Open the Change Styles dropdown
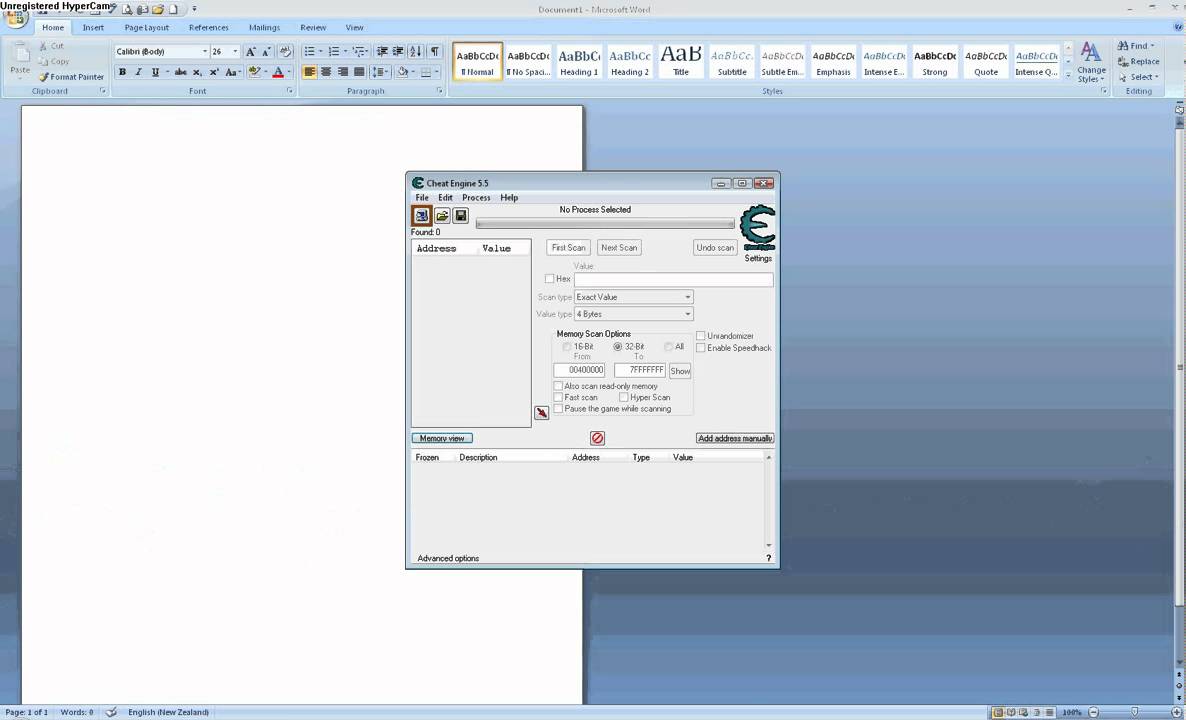The height and width of the screenshot is (720, 1186). 1091,63
